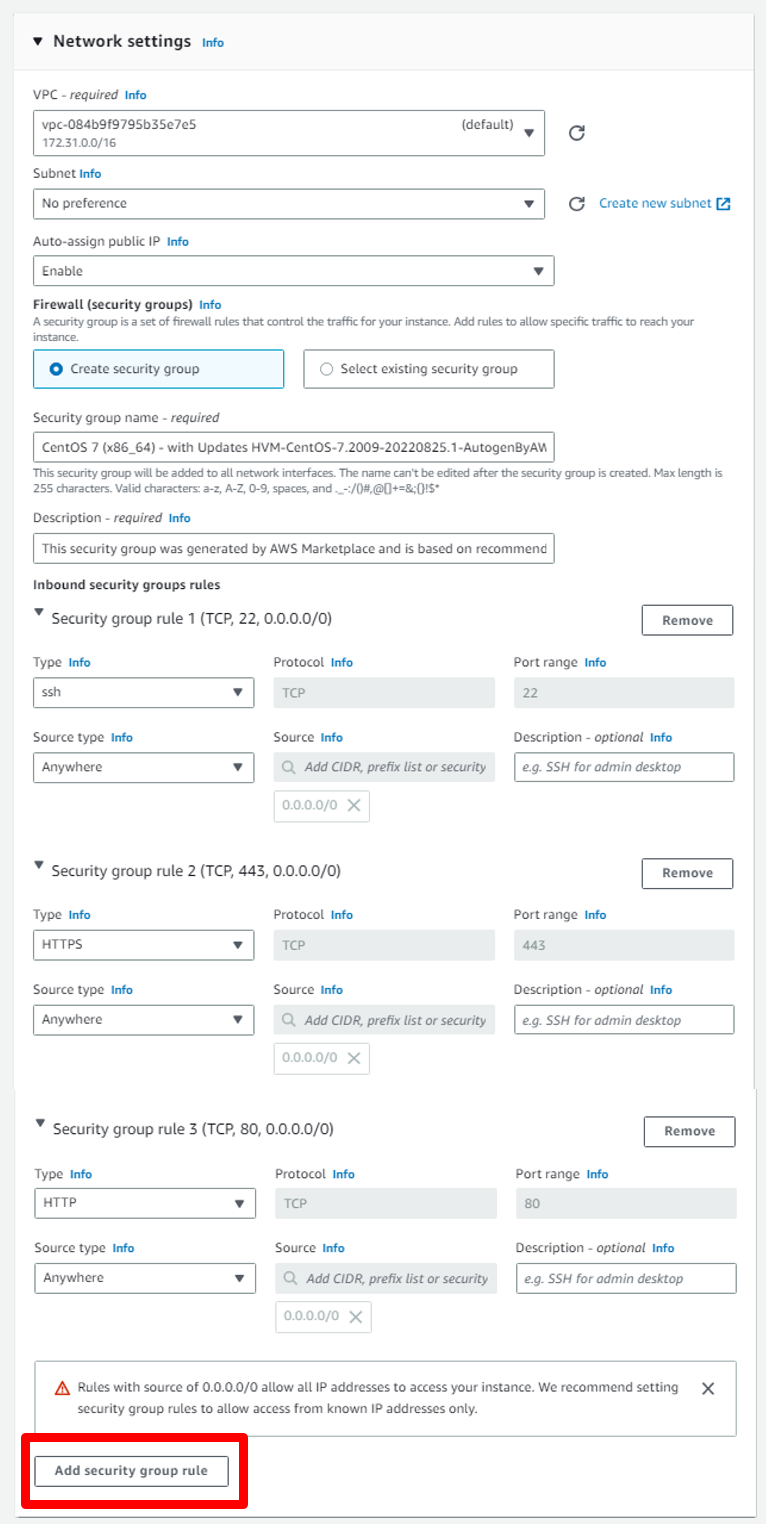Open Create new subnet external link
Viewport: 766px width, 1524px height.
point(664,203)
